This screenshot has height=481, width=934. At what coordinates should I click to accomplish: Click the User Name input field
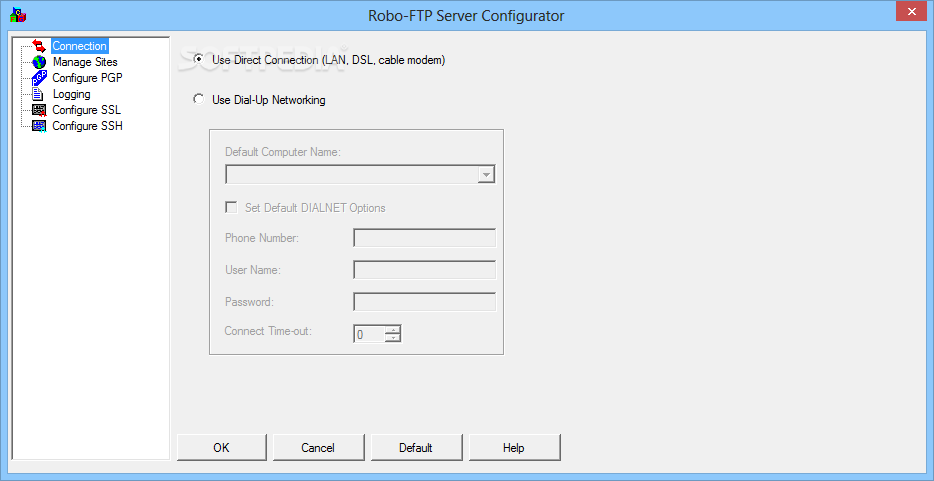425,270
